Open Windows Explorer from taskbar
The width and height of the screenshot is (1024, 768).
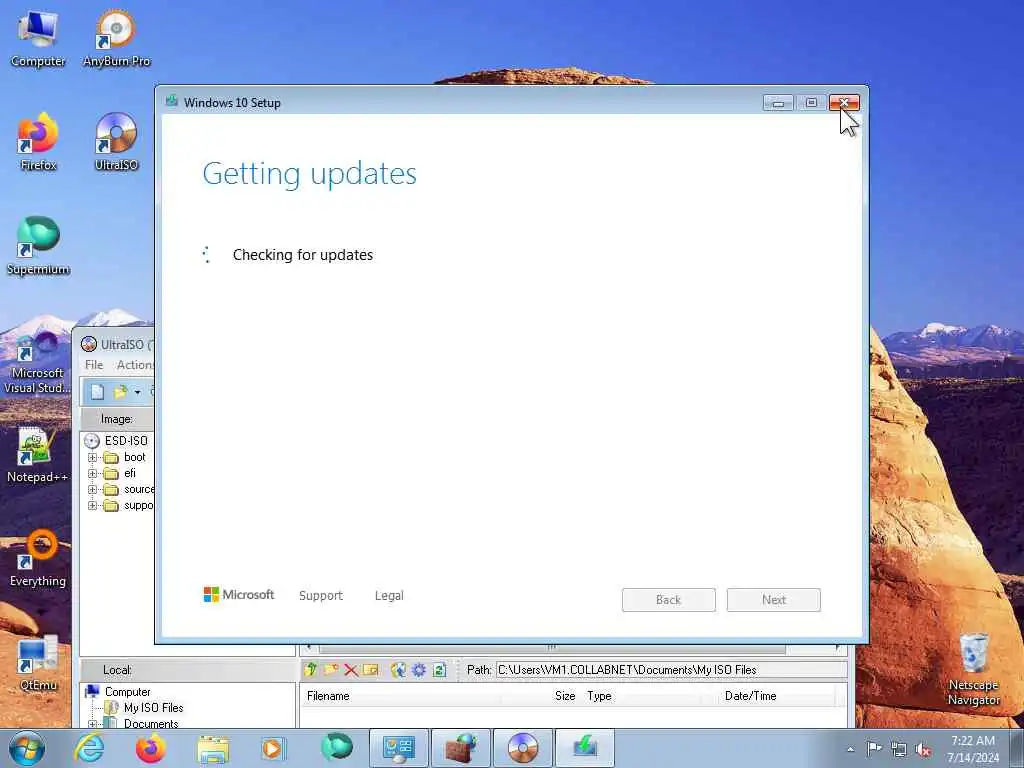coord(213,748)
